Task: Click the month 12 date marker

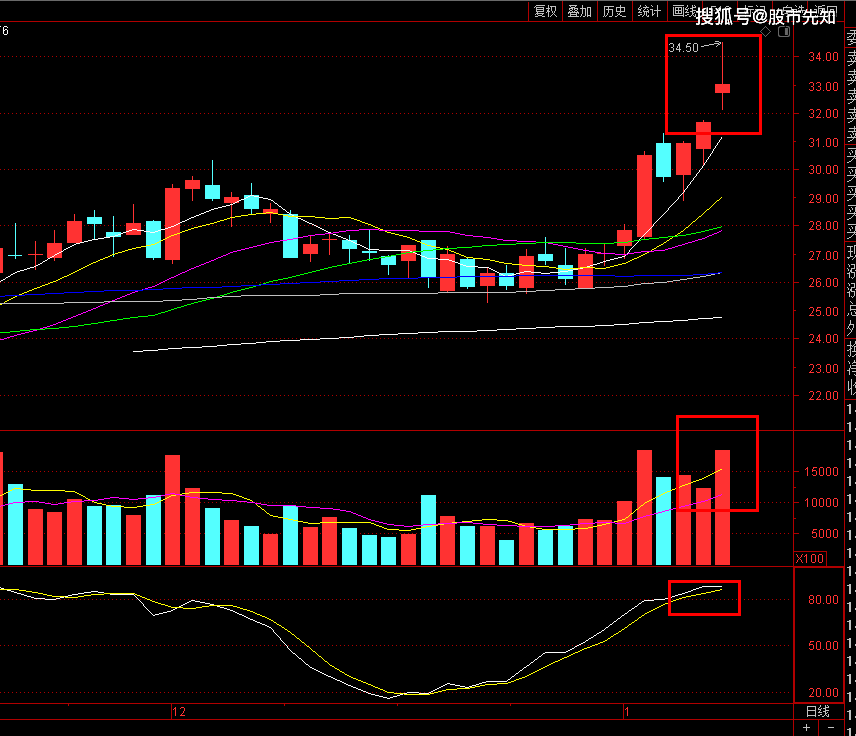Action: (x=179, y=711)
